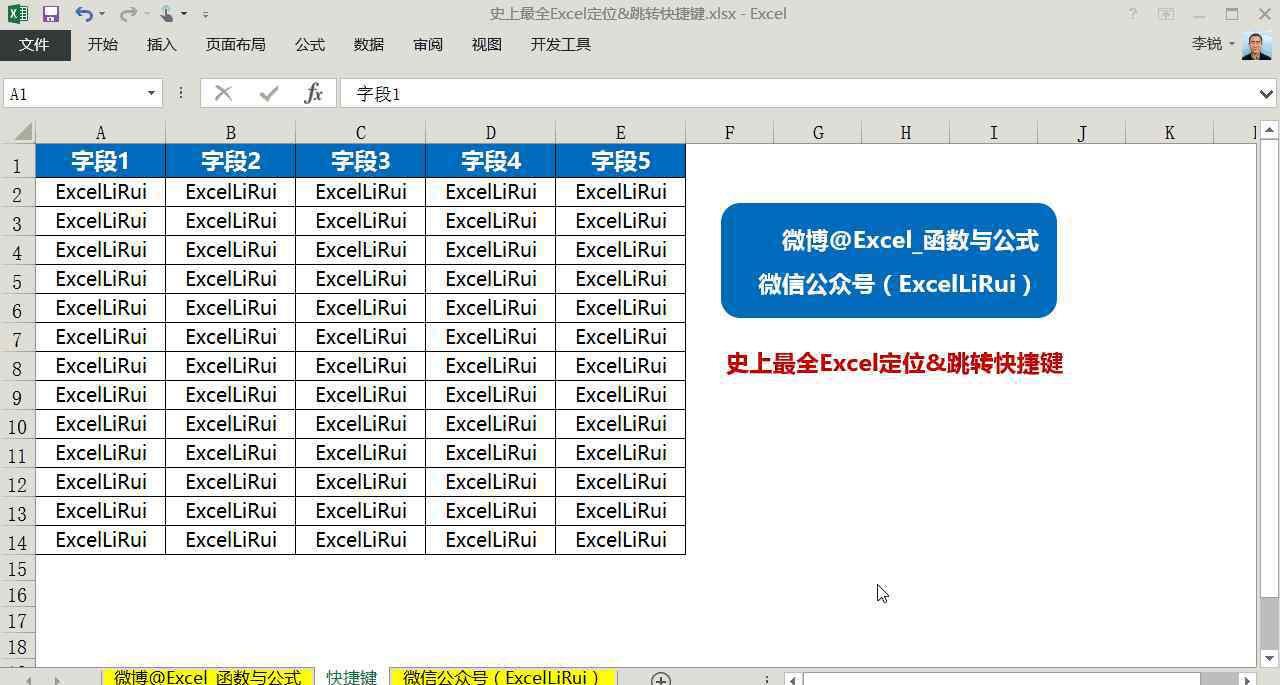Click header cell 字段1
This screenshot has height=685, width=1280.
click(x=100, y=161)
